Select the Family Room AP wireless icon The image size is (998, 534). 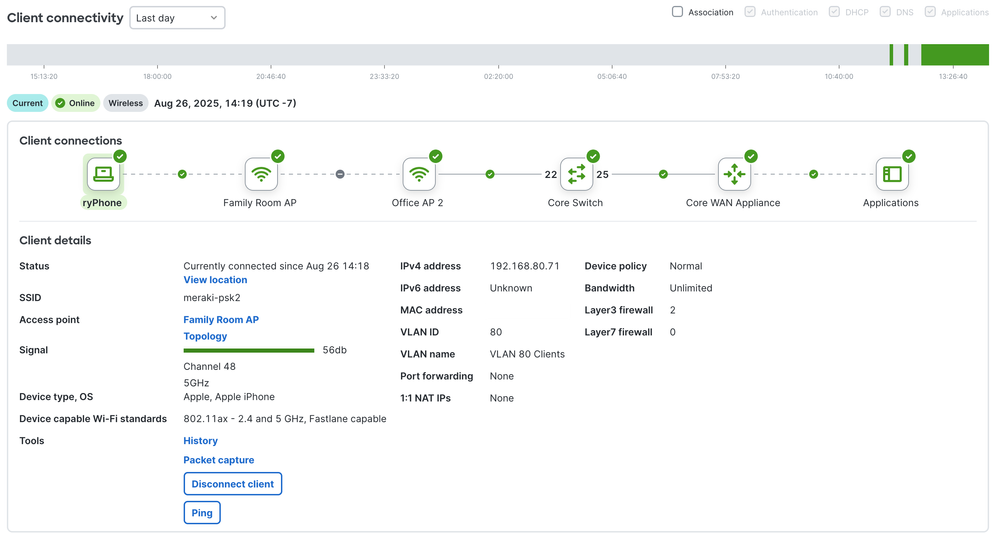tap(261, 174)
